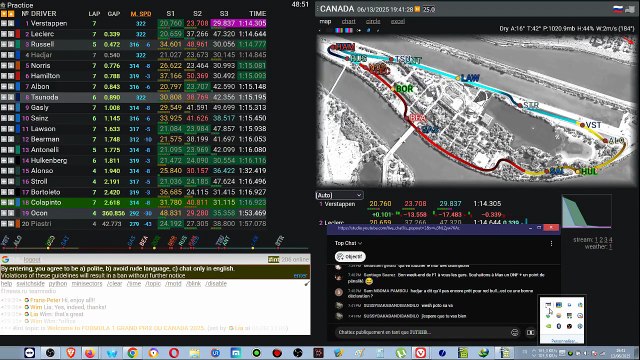Viewport: 640px width, 360px height.
Task: Click the YouTube chat message input field
Action: (422, 332)
